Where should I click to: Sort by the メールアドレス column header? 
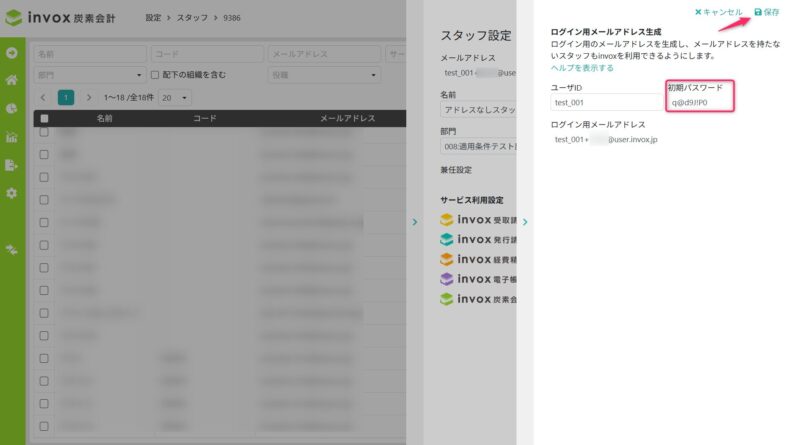[x=347, y=118]
